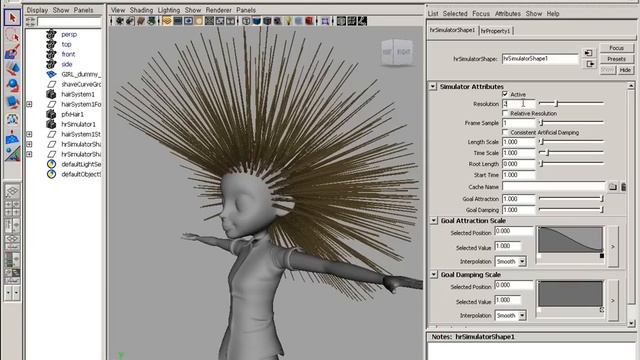The image size is (640, 360).
Task: Open the Lighting menu in viewport
Action: [169, 10]
